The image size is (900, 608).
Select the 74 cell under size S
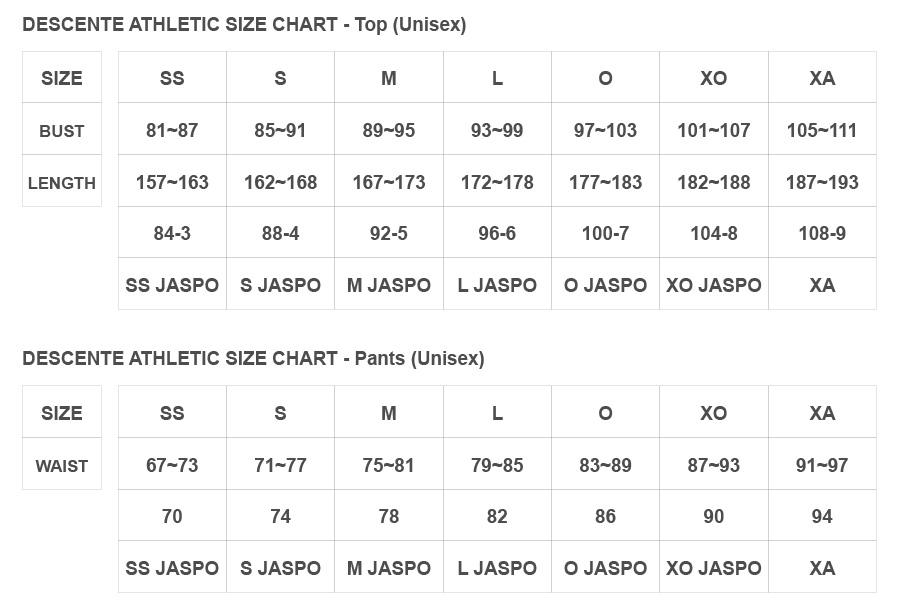click(x=280, y=516)
